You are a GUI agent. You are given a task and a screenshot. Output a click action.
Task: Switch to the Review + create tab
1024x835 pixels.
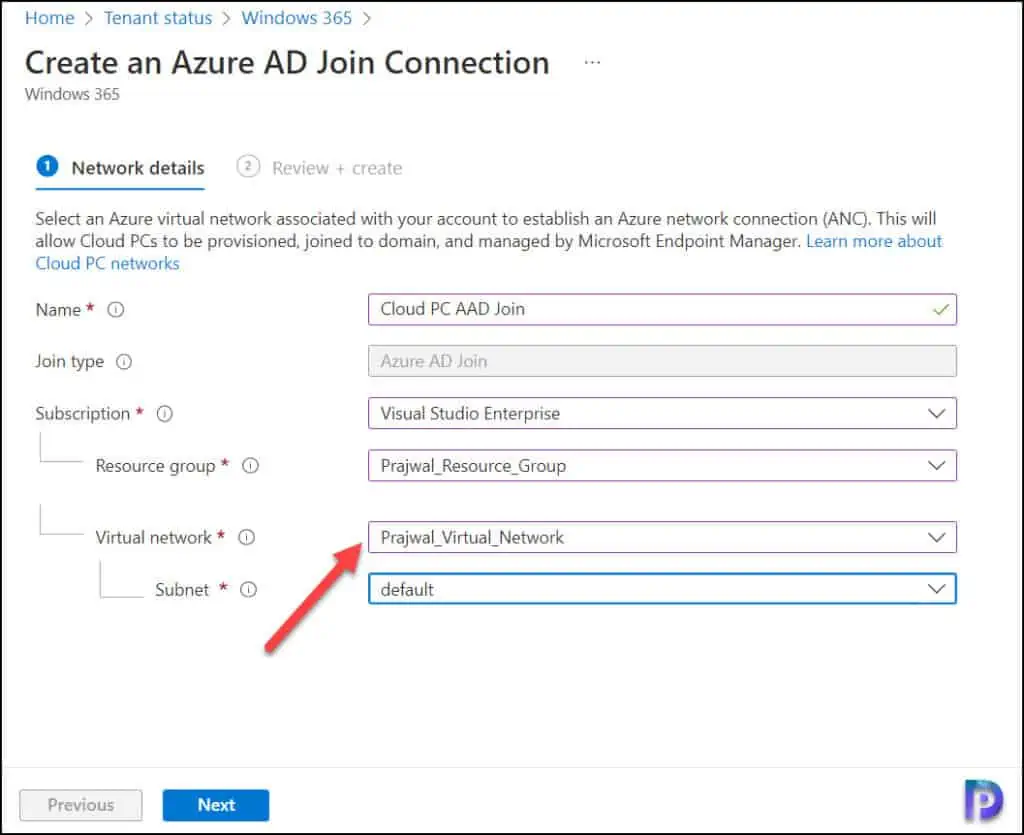coord(319,168)
